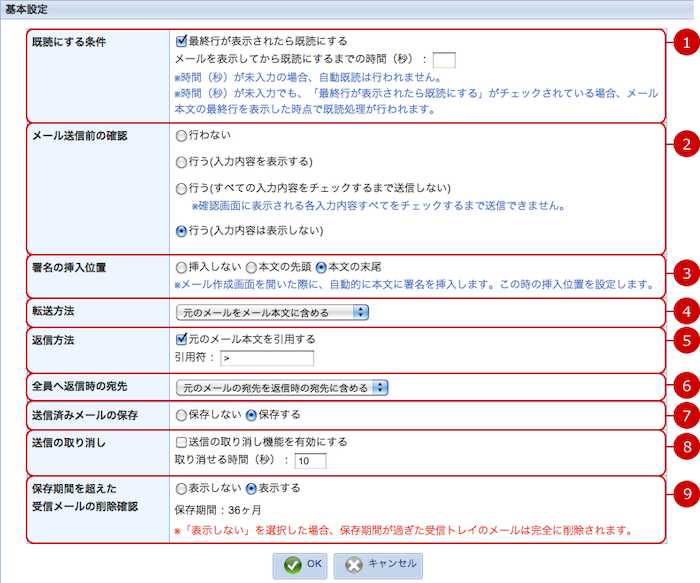Select 保存しない for sent mail
The image size is (700, 583).
[x=181, y=416]
